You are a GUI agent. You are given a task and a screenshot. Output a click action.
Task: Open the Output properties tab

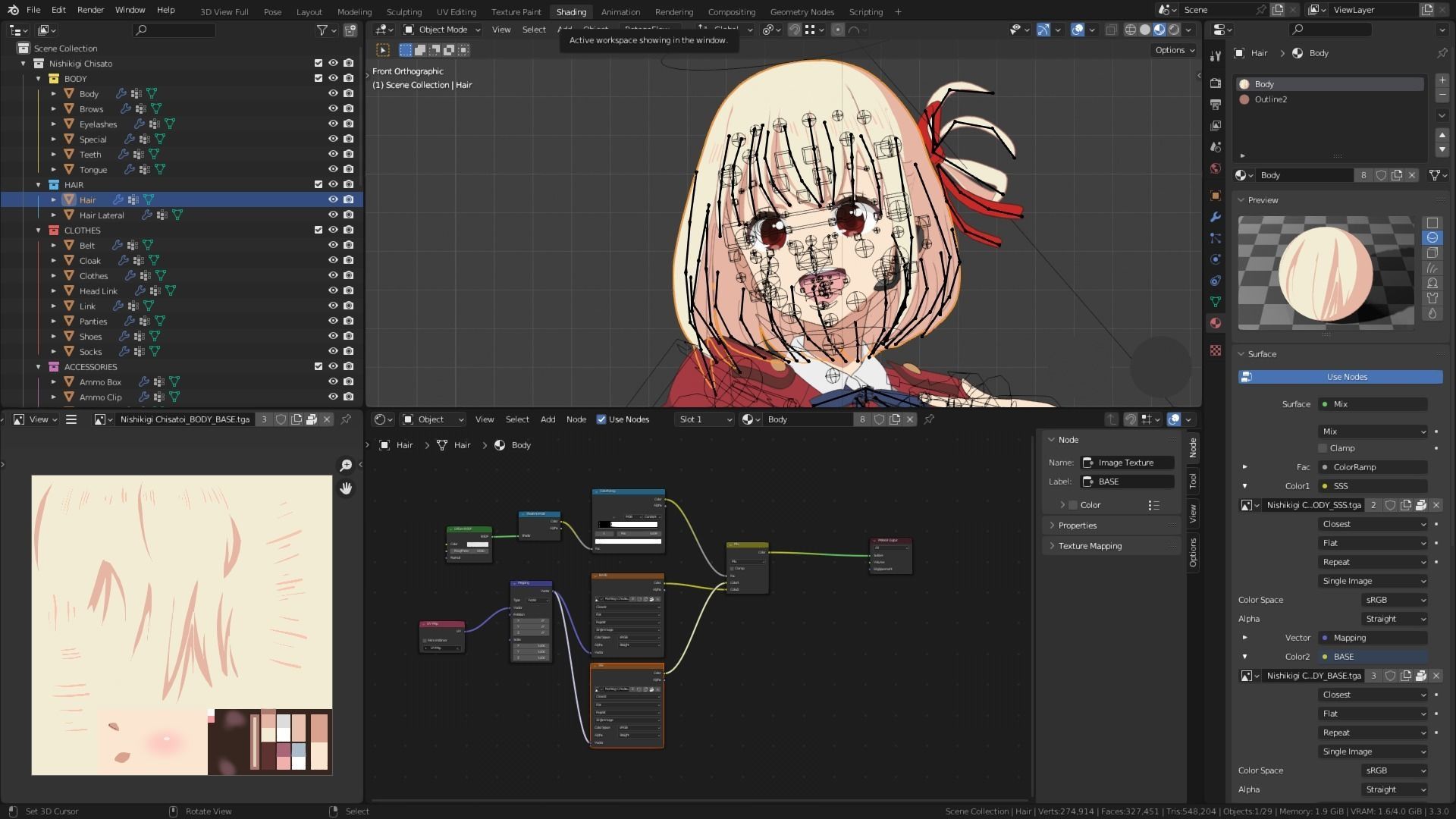coord(1216,104)
